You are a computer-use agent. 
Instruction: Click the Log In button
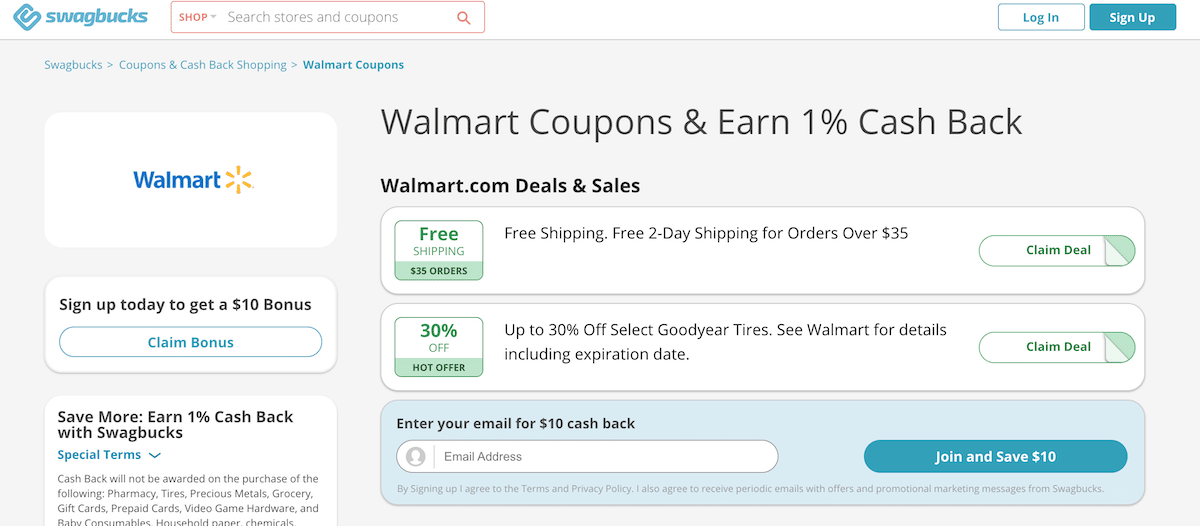pos(1041,17)
